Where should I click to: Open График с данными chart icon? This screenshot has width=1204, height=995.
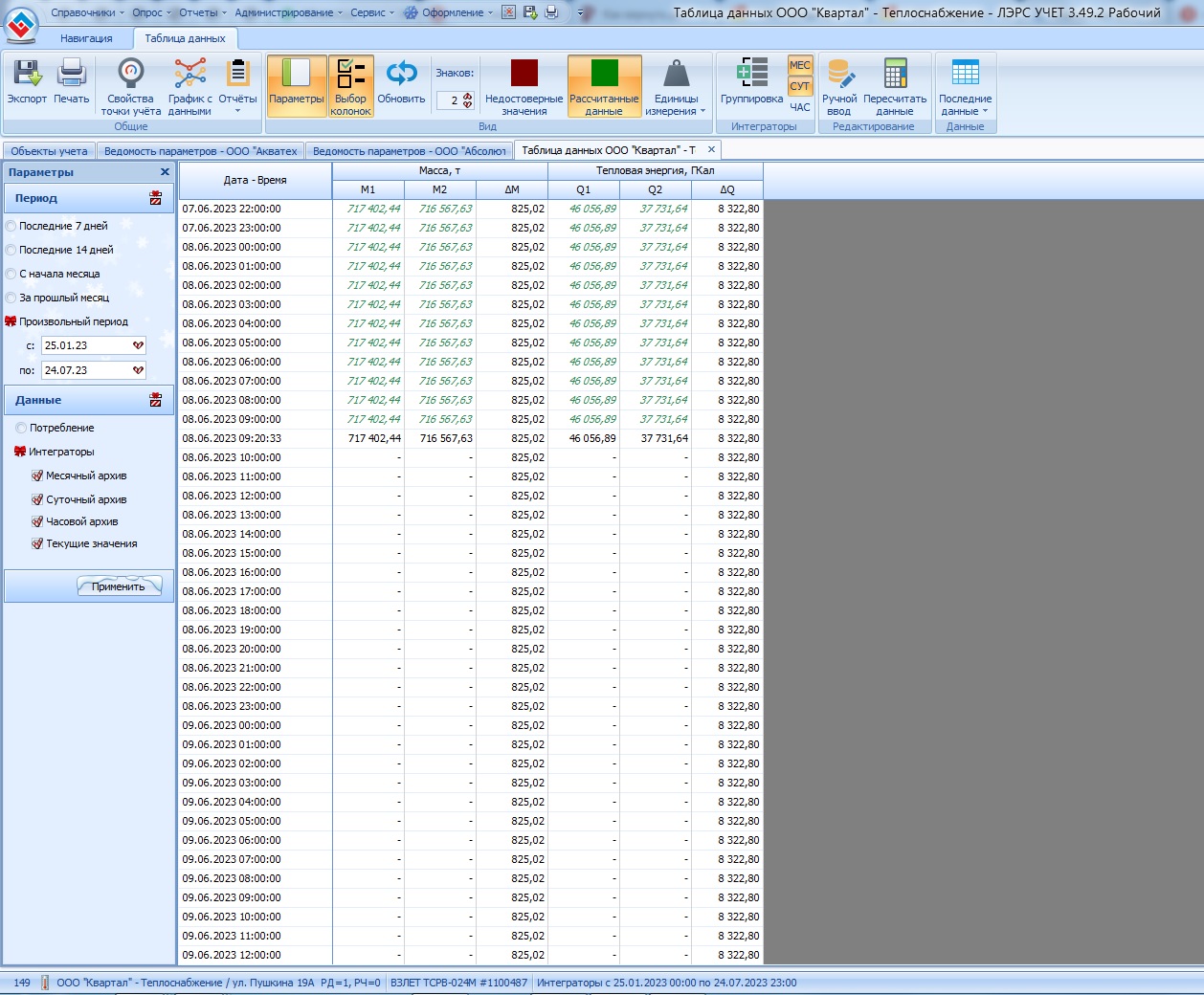click(x=190, y=75)
